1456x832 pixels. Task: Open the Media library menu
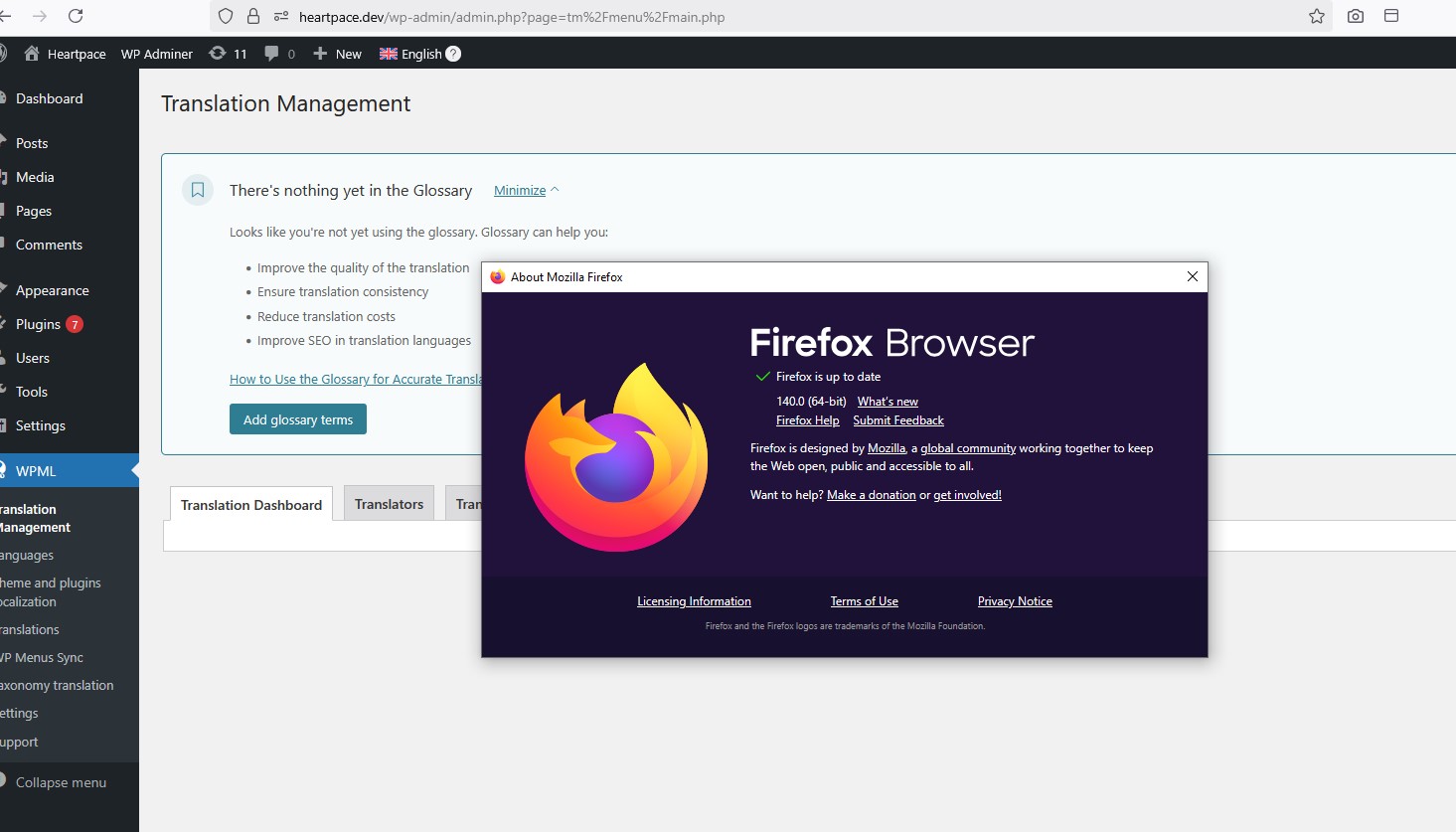click(x=35, y=177)
